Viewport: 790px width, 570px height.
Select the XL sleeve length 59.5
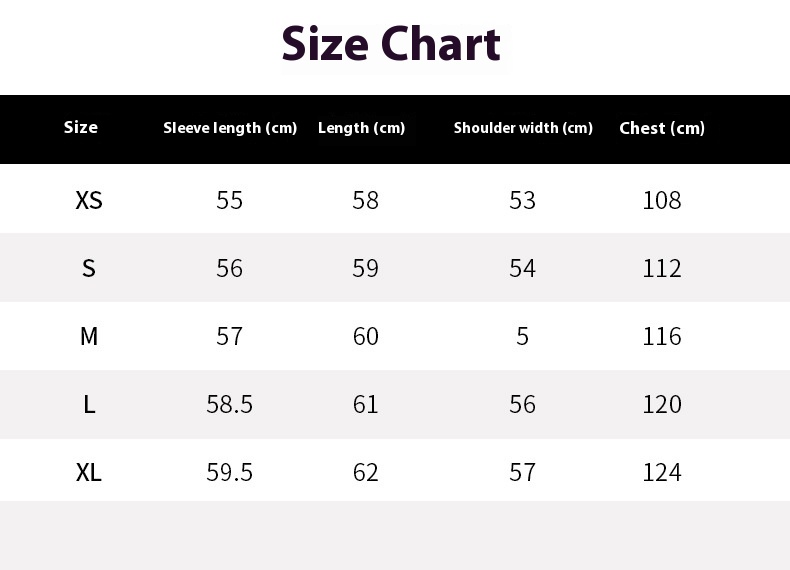(x=229, y=472)
